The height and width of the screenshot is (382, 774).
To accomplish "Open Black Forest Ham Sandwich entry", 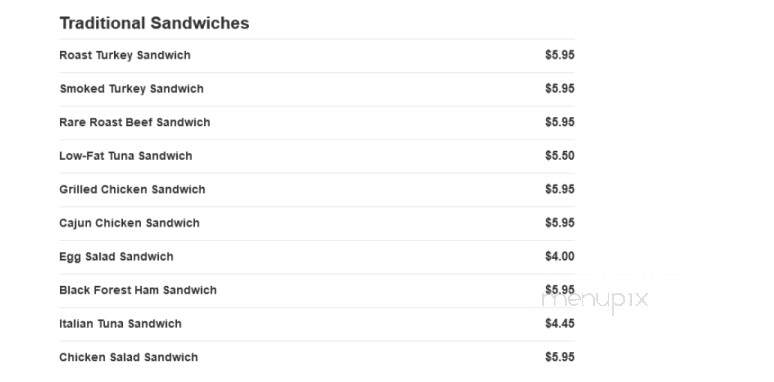I will 138,290.
